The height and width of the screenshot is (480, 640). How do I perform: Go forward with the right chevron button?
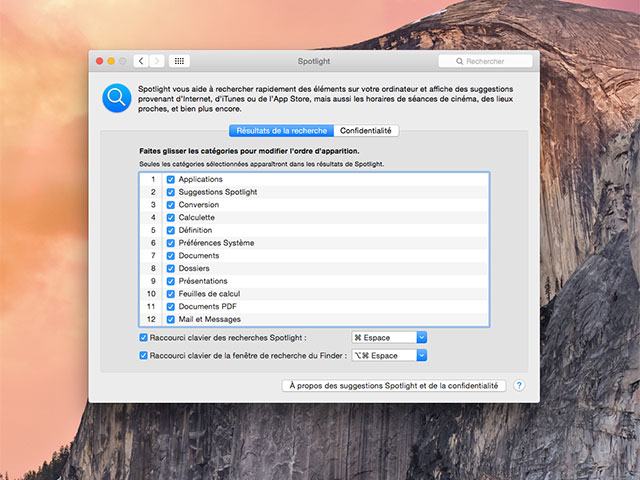coord(157,61)
